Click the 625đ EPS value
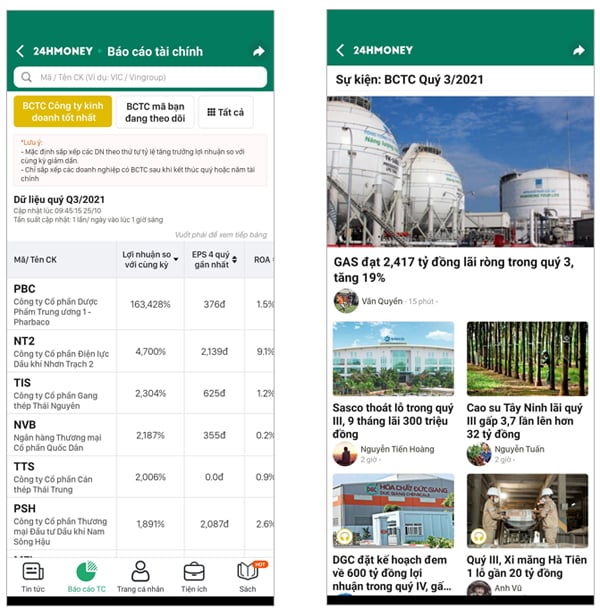 [214, 393]
